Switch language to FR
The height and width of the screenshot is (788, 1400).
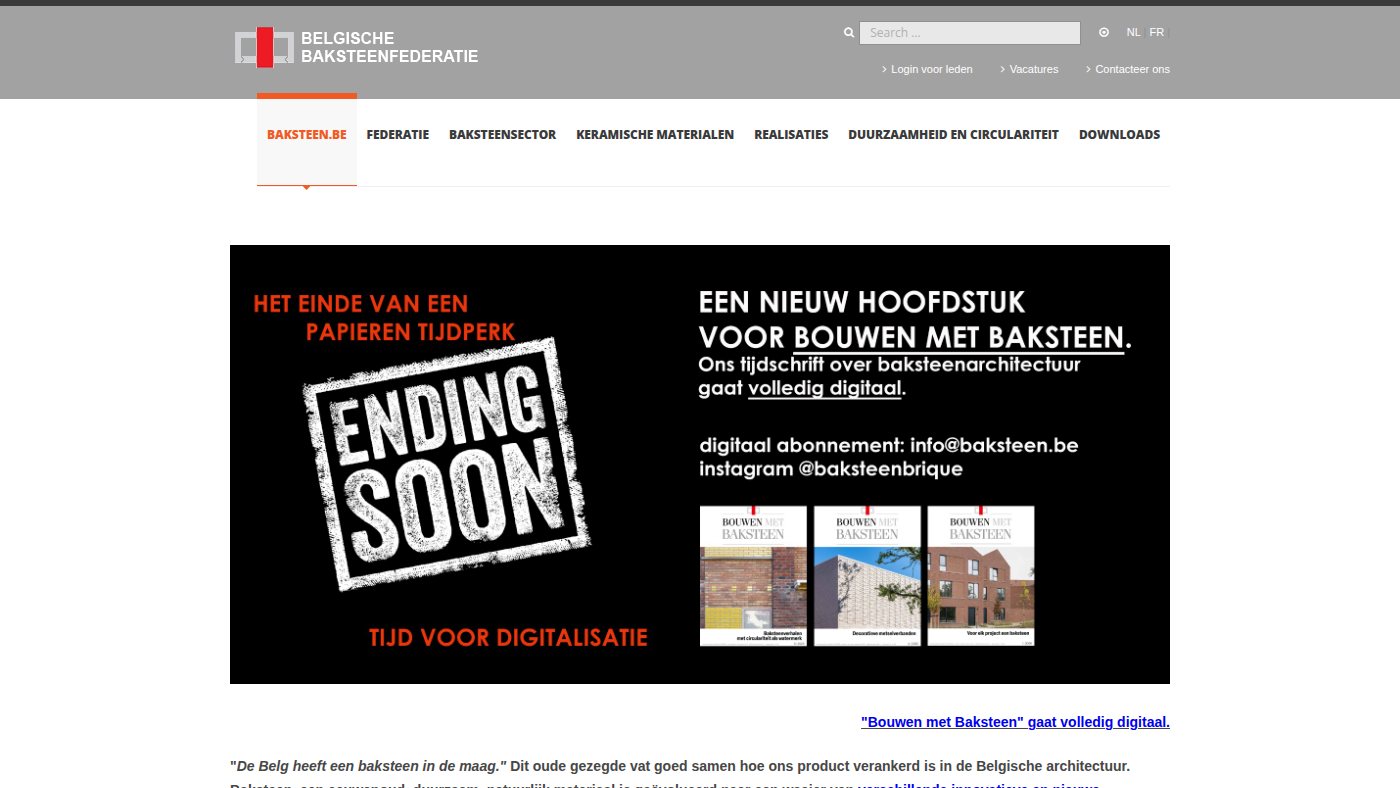pyautogui.click(x=1157, y=32)
